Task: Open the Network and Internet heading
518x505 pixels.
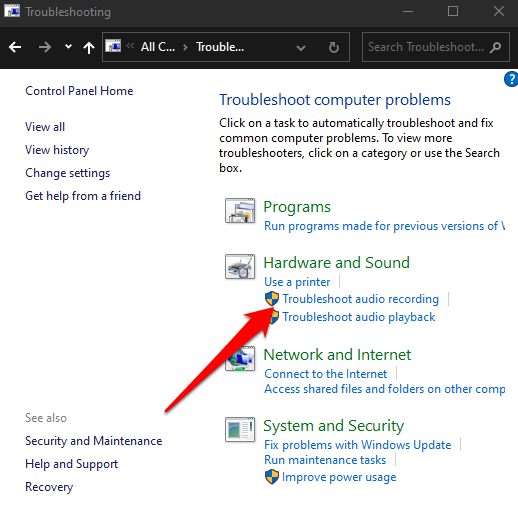Action: point(337,355)
